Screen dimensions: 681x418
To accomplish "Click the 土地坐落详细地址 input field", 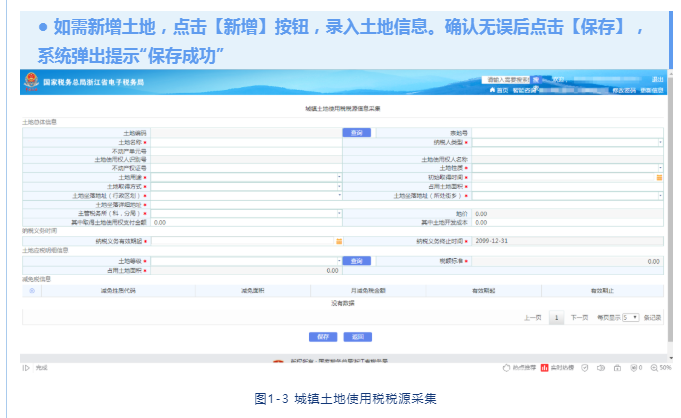I will tap(407, 205).
